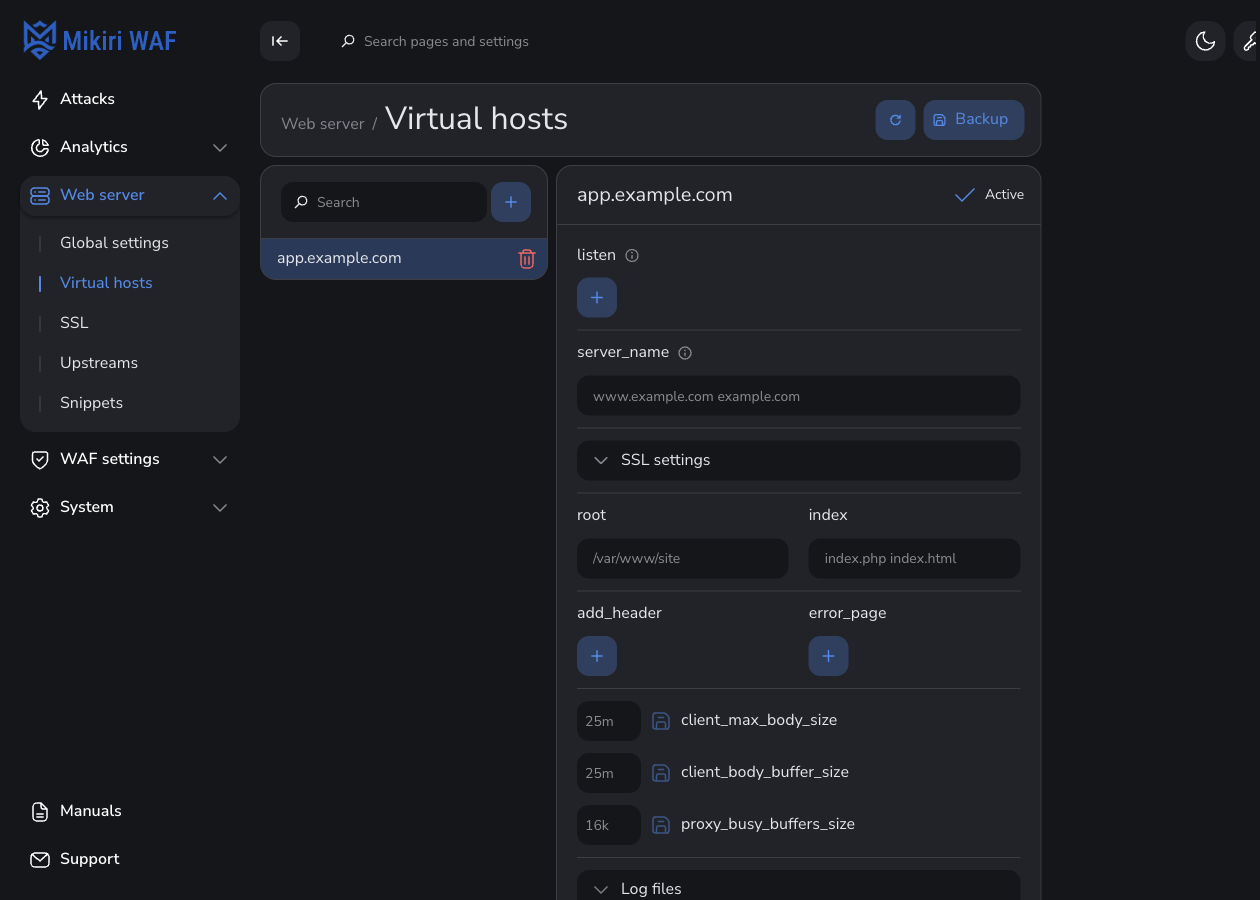Click proxy_busy_buffers_size value field
The width and height of the screenshot is (1260, 900).
[609, 825]
